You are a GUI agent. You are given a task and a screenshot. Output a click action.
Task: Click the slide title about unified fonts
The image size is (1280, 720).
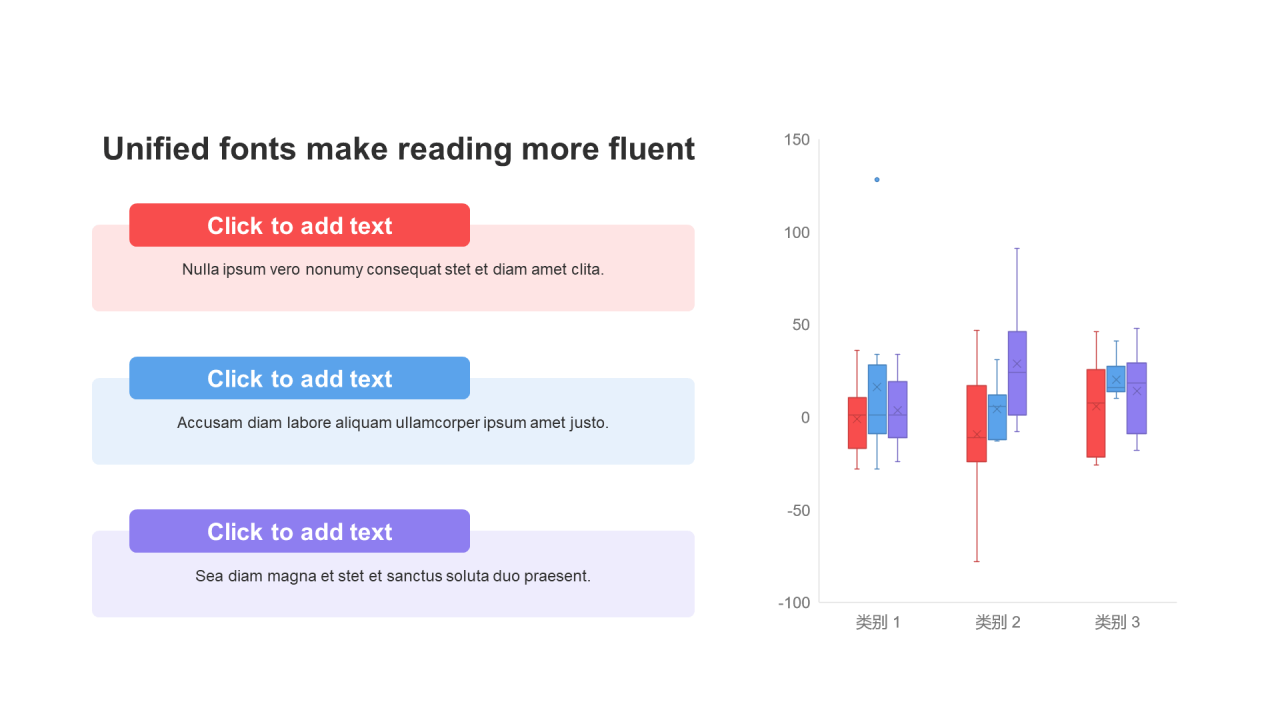(x=398, y=149)
